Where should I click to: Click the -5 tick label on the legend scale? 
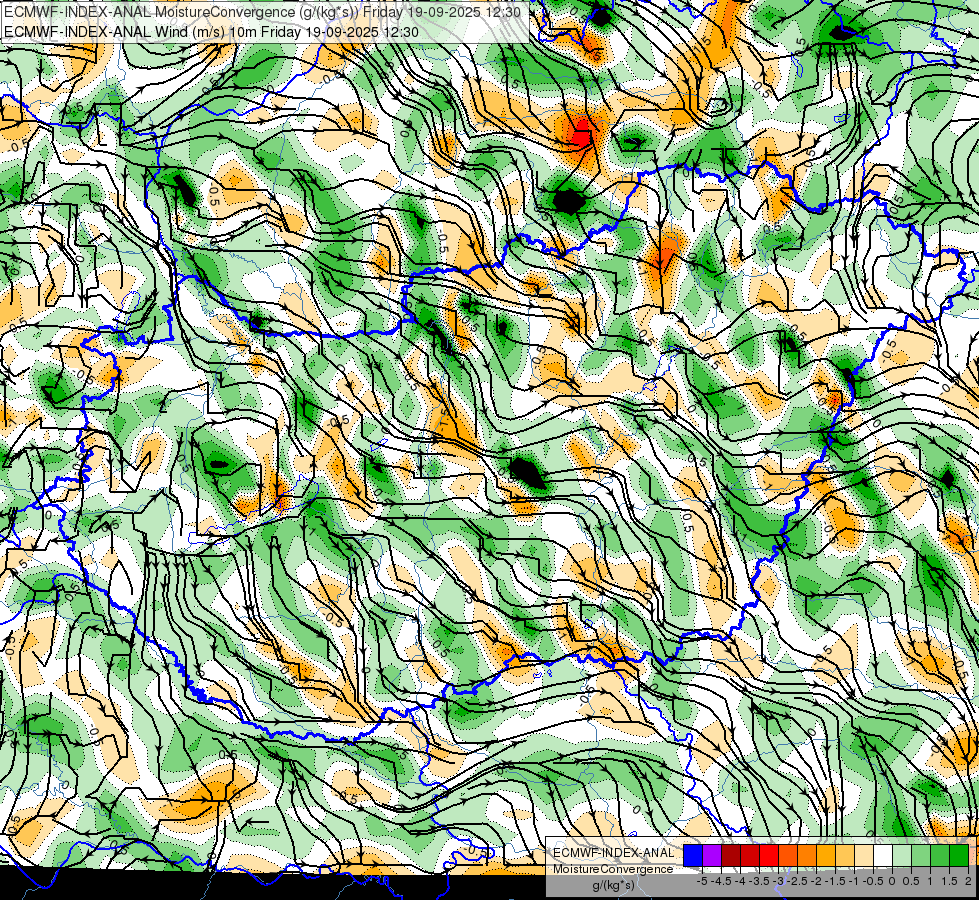click(x=702, y=881)
